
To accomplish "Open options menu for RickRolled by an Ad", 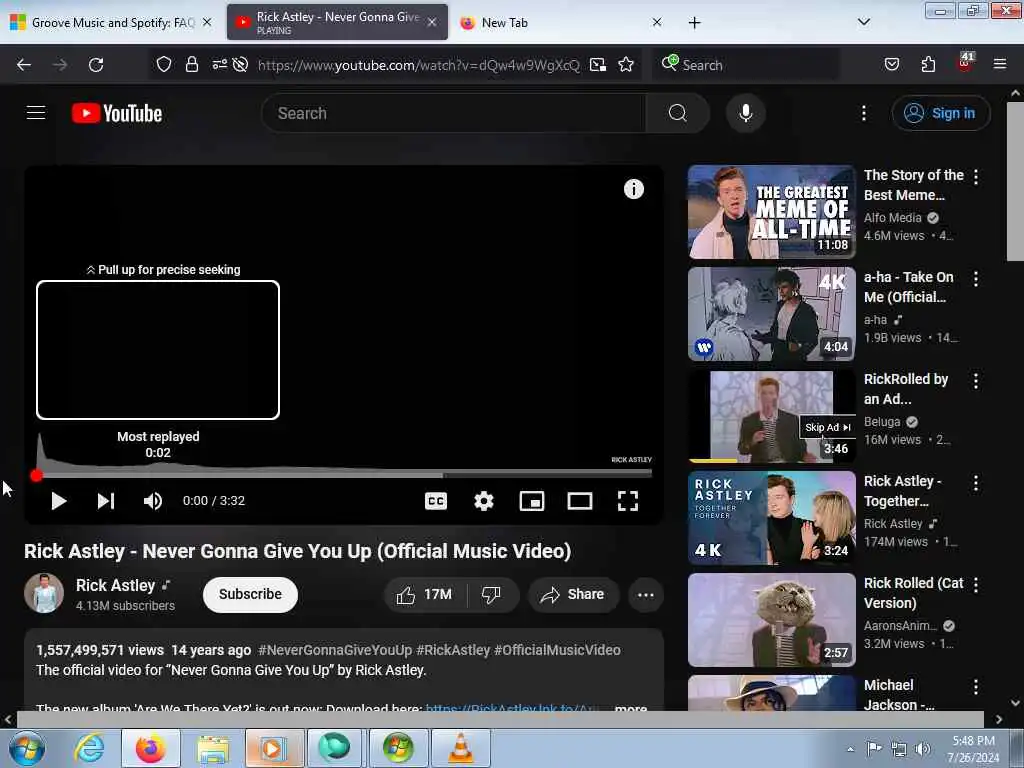I will click(976, 381).
